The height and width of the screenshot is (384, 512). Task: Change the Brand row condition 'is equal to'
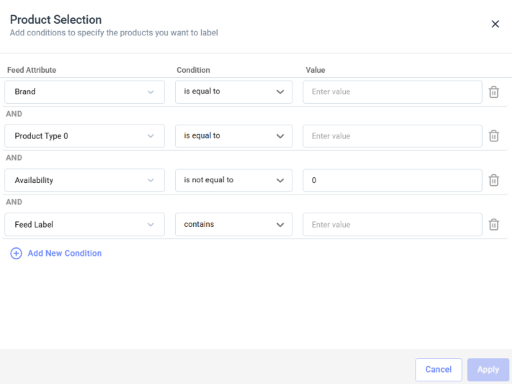[x=234, y=92]
